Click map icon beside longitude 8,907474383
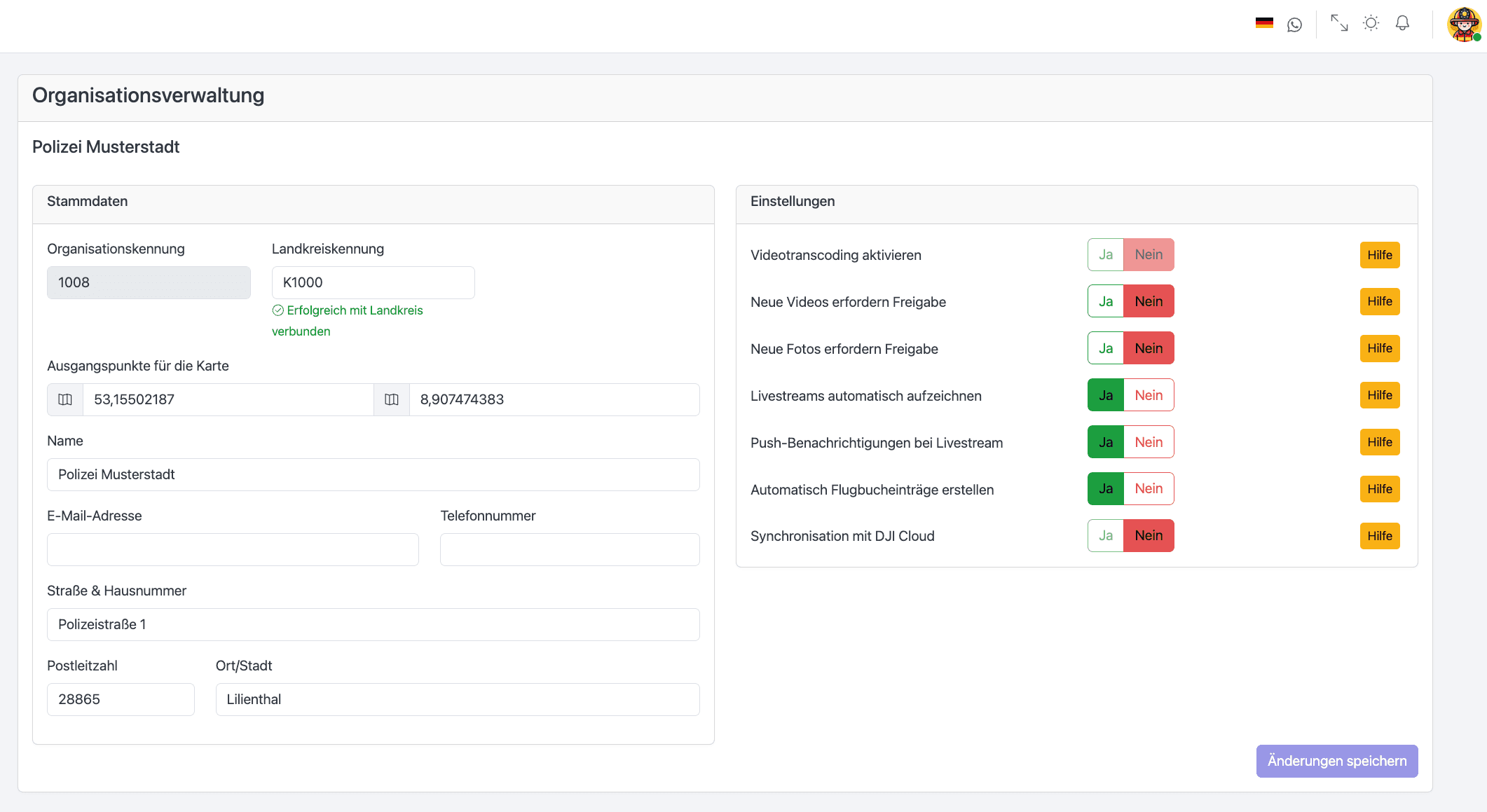Screen dimensions: 1487x812 [x=392, y=399]
